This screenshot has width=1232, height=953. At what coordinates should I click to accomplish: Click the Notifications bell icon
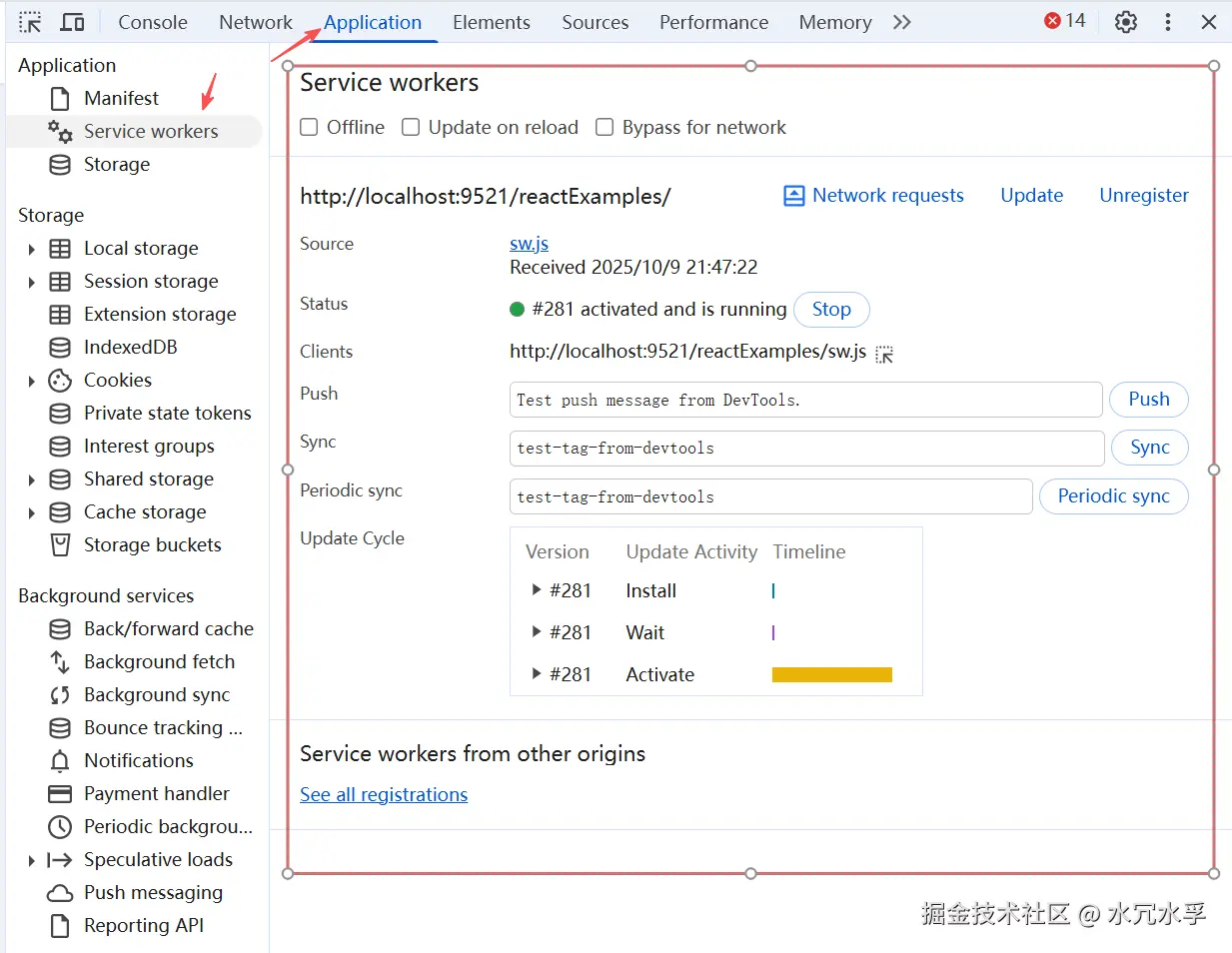pyautogui.click(x=60, y=760)
